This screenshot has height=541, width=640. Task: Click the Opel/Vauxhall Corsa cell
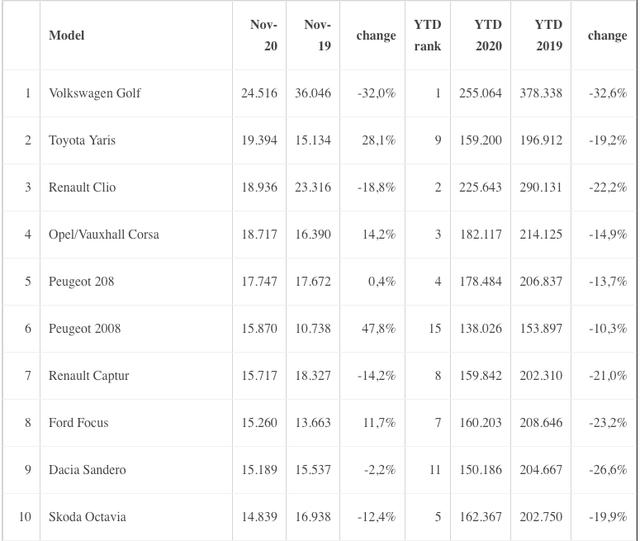(104, 234)
